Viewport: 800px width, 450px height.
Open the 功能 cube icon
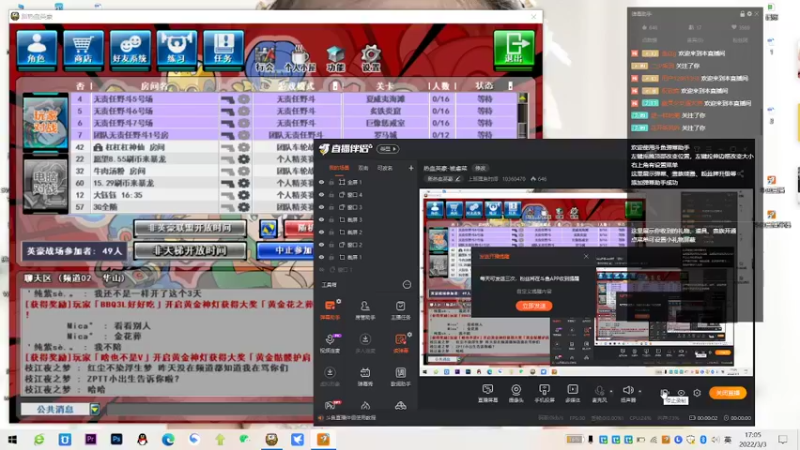point(335,59)
